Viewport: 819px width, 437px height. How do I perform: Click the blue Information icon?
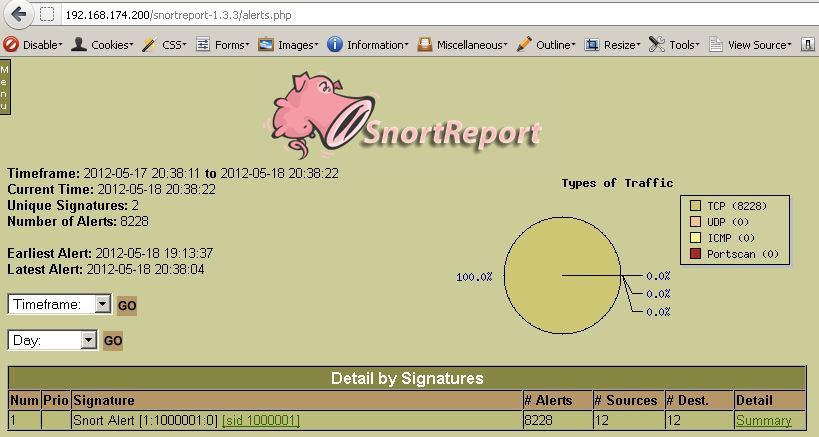pyautogui.click(x=335, y=44)
